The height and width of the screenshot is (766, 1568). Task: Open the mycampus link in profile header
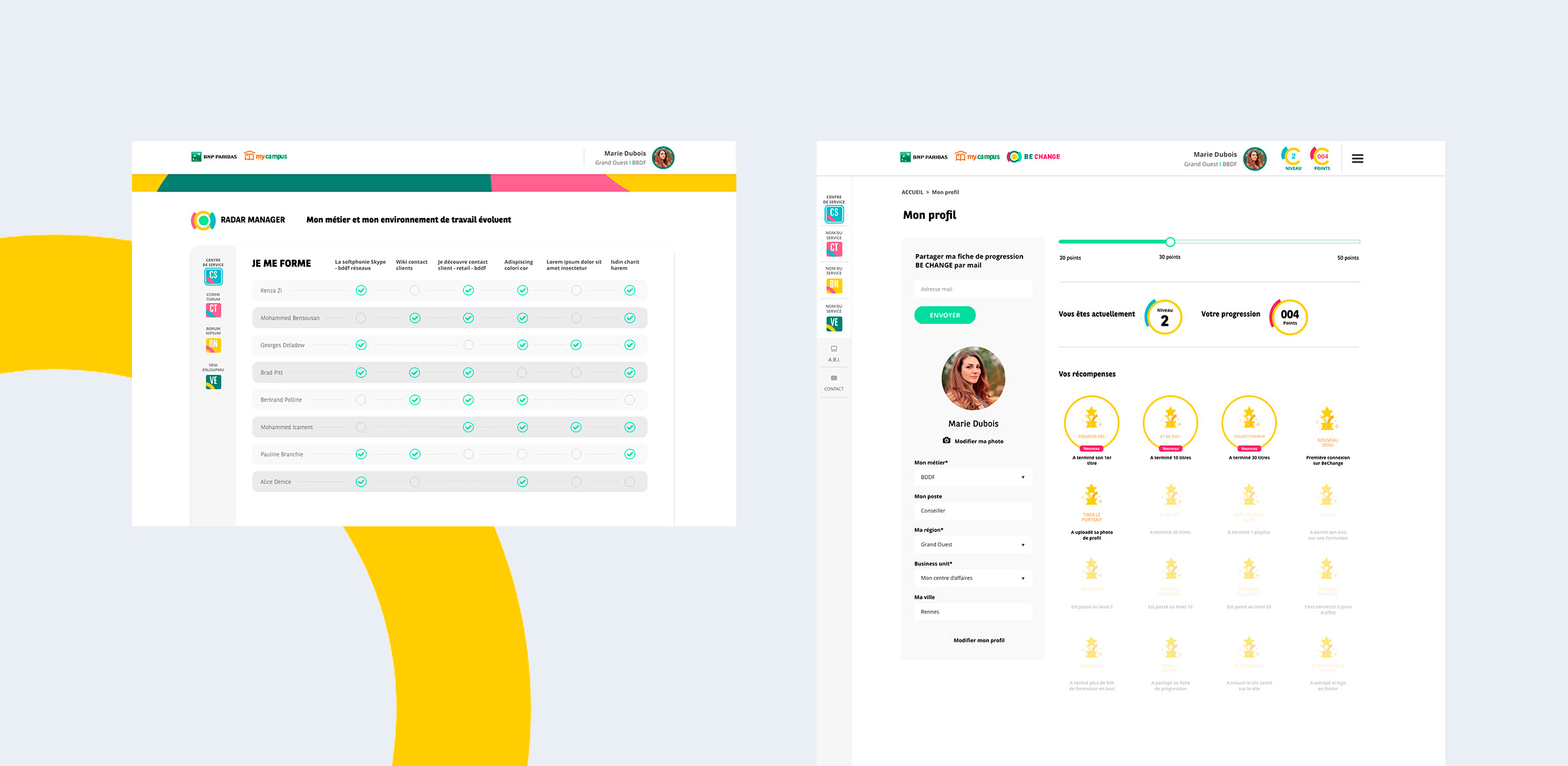(x=977, y=157)
